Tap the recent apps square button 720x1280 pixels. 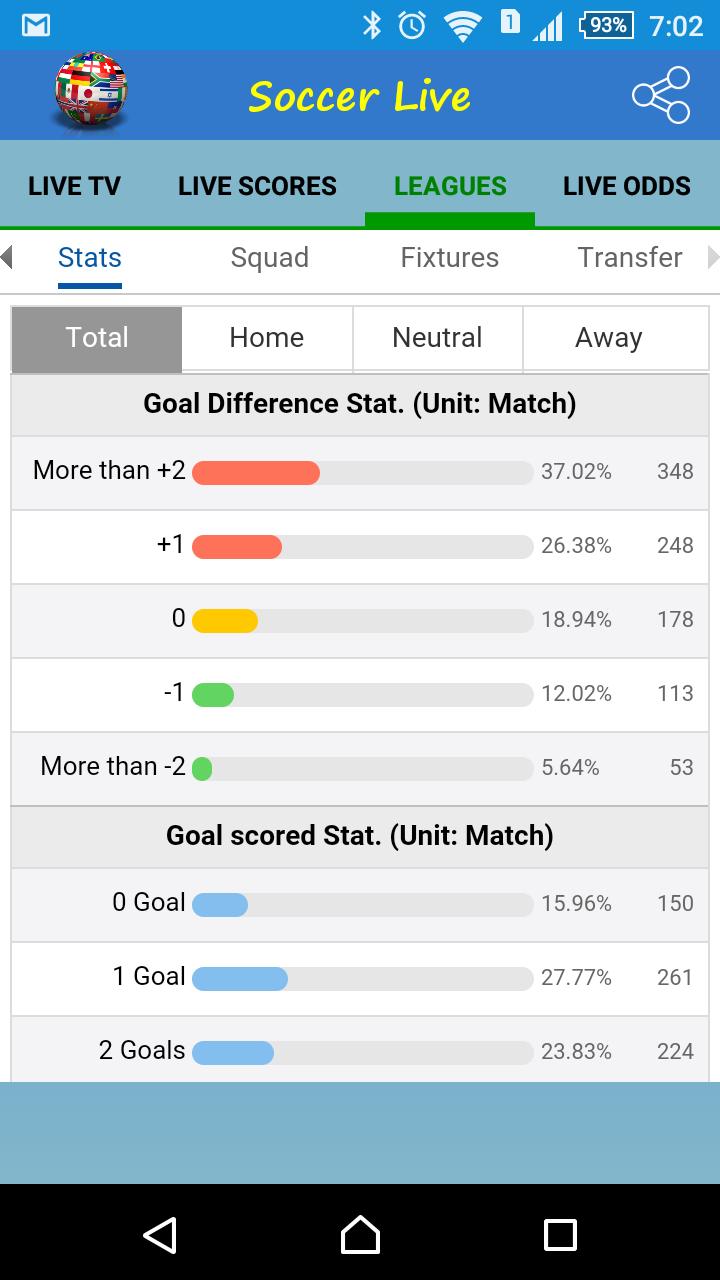(x=560, y=1235)
